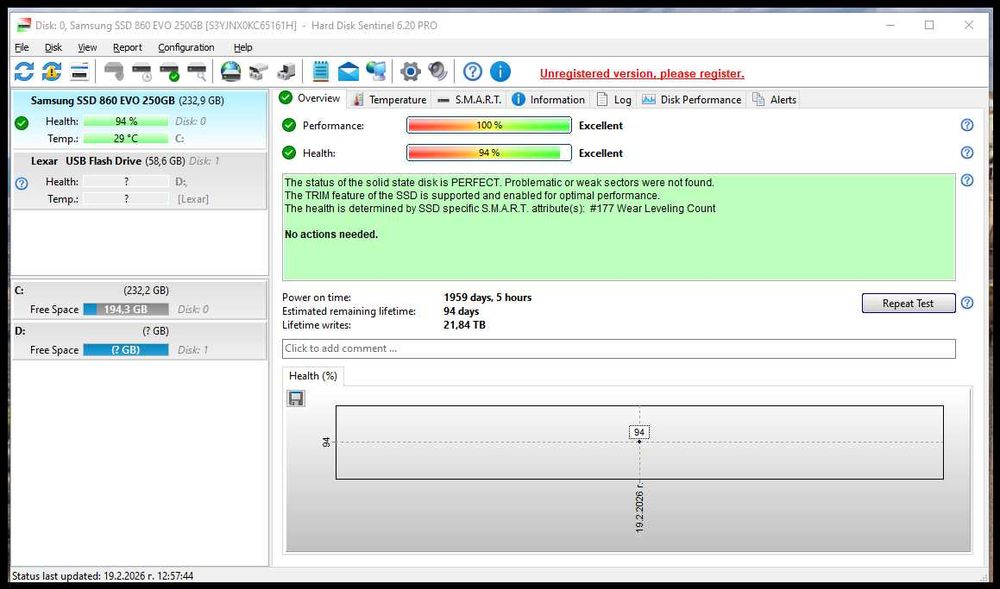Click the disk icon with magnifying glass

(197, 71)
